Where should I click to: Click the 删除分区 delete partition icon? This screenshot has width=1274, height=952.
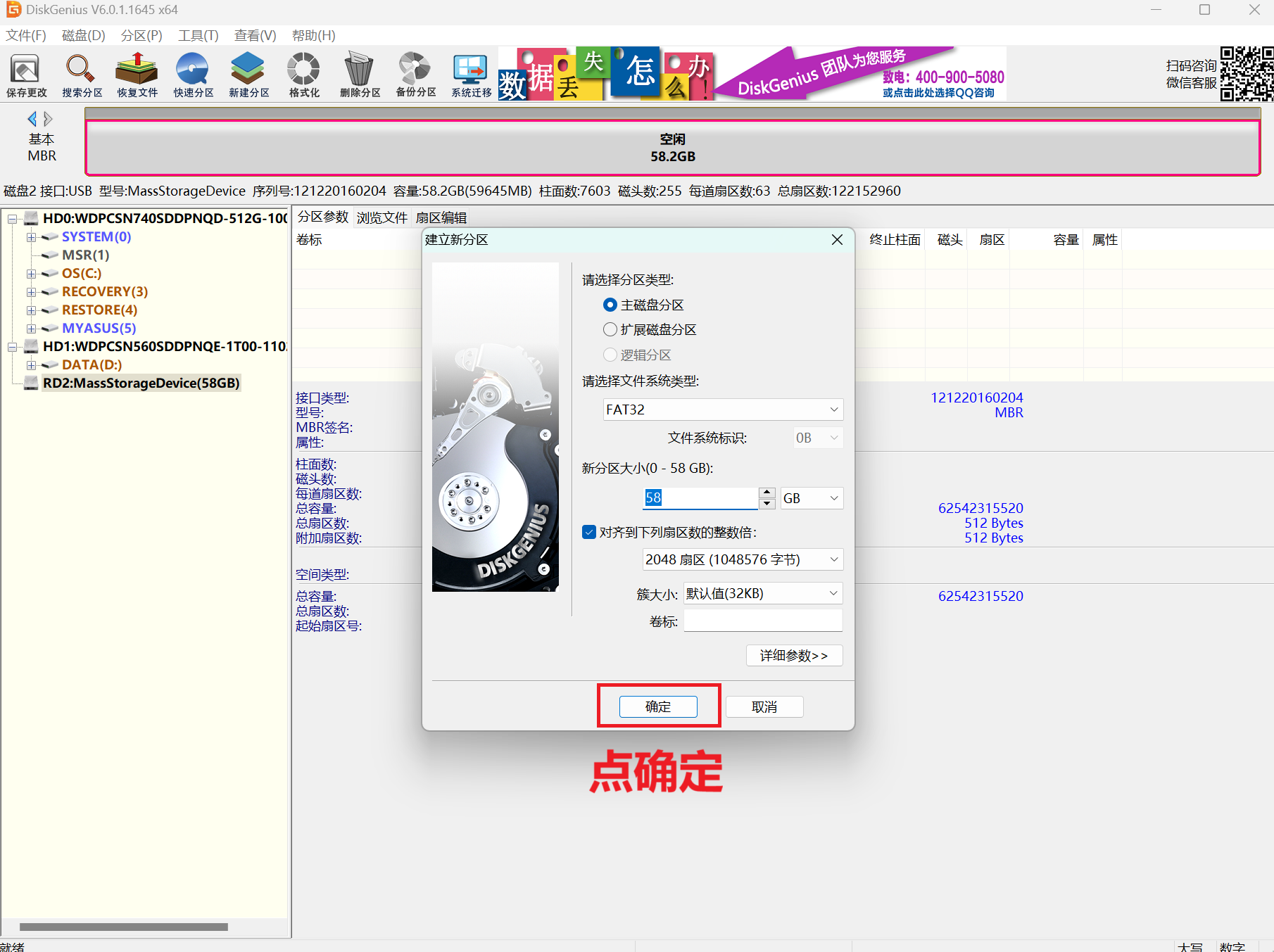360,75
